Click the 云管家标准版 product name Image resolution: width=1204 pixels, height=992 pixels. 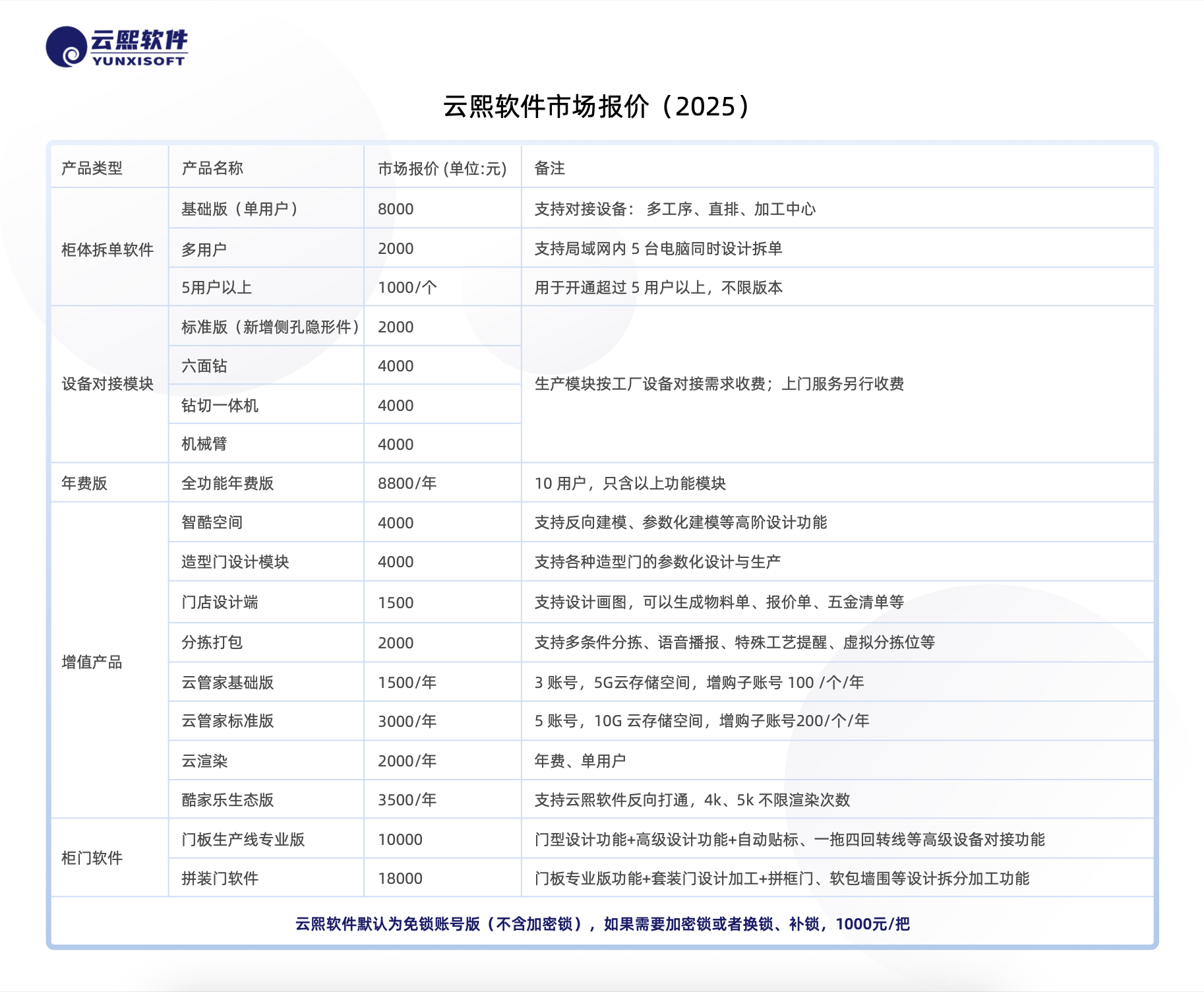coord(227,721)
